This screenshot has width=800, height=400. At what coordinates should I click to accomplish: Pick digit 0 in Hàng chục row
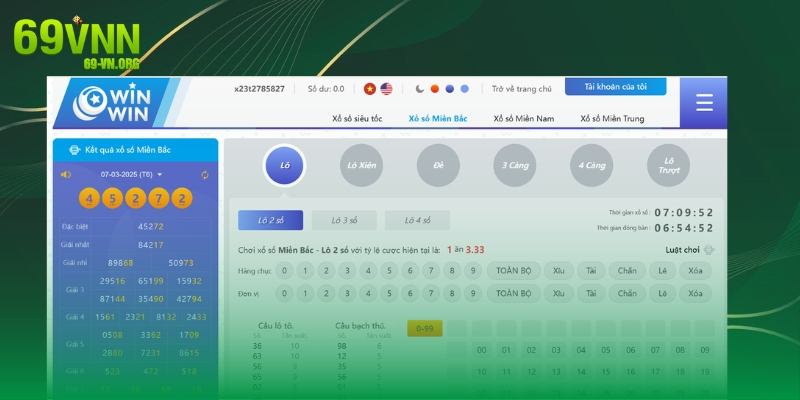tap(284, 270)
